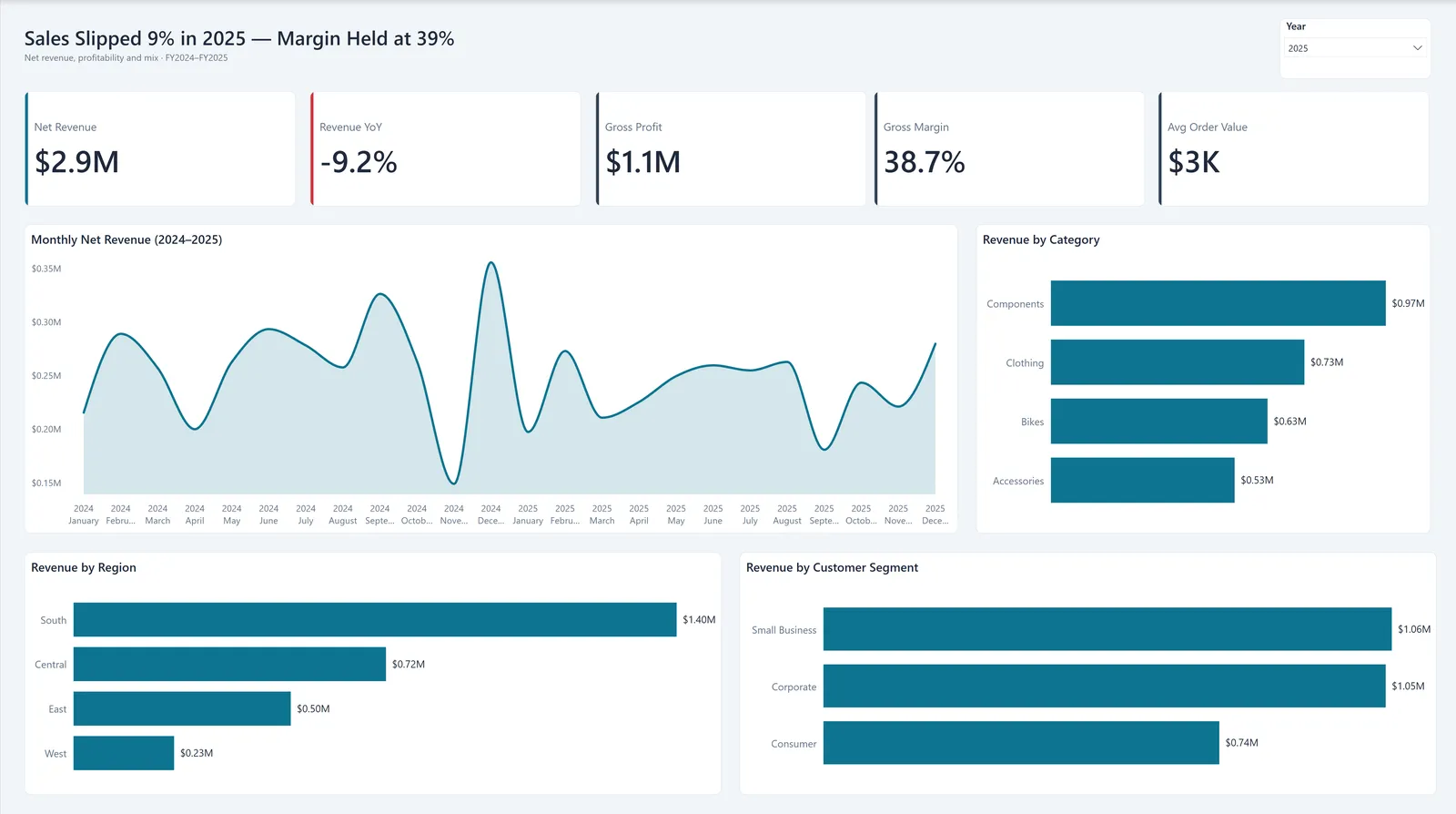
Task: Select the Small Business segment bar
Action: pyautogui.click(x=1107, y=629)
